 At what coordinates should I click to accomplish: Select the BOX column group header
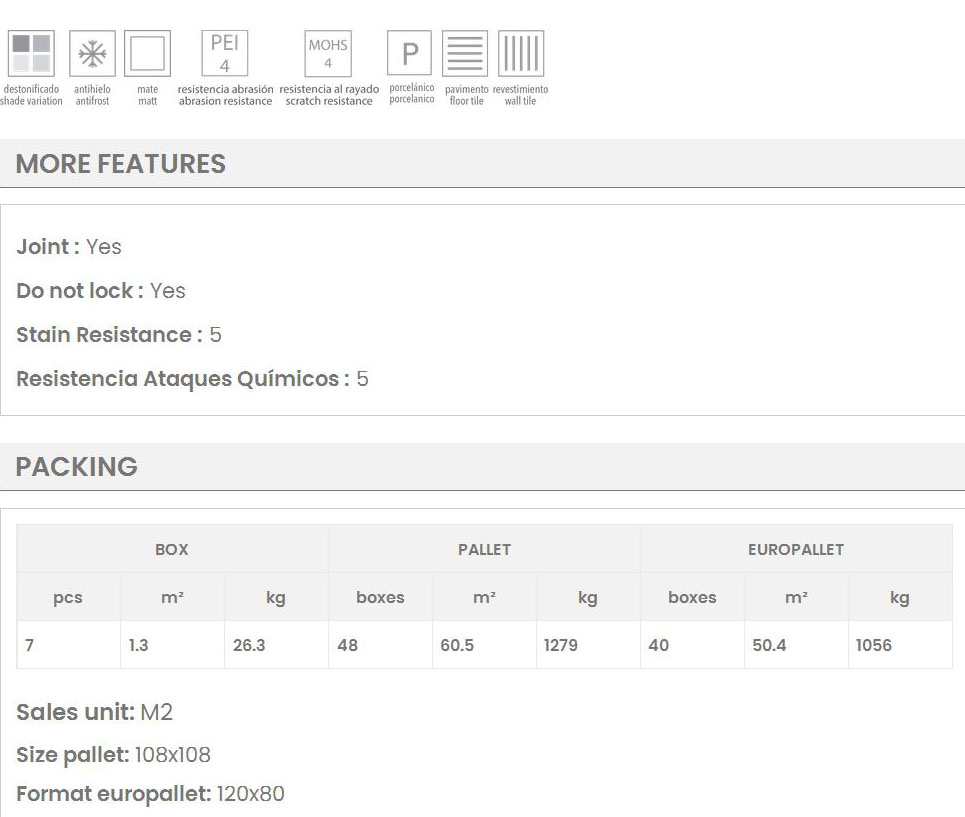pyautogui.click(x=172, y=549)
